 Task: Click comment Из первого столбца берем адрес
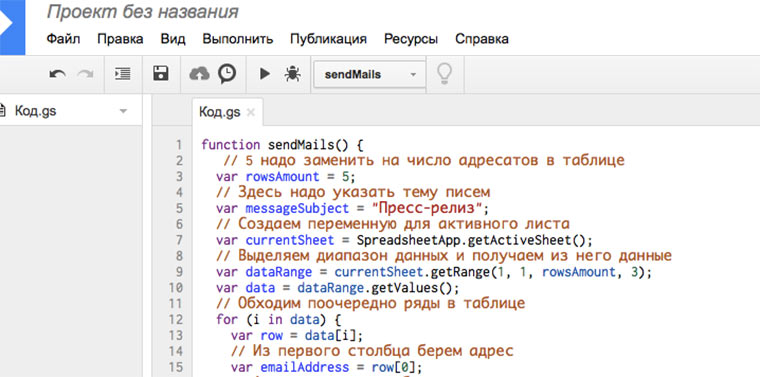click(372, 351)
